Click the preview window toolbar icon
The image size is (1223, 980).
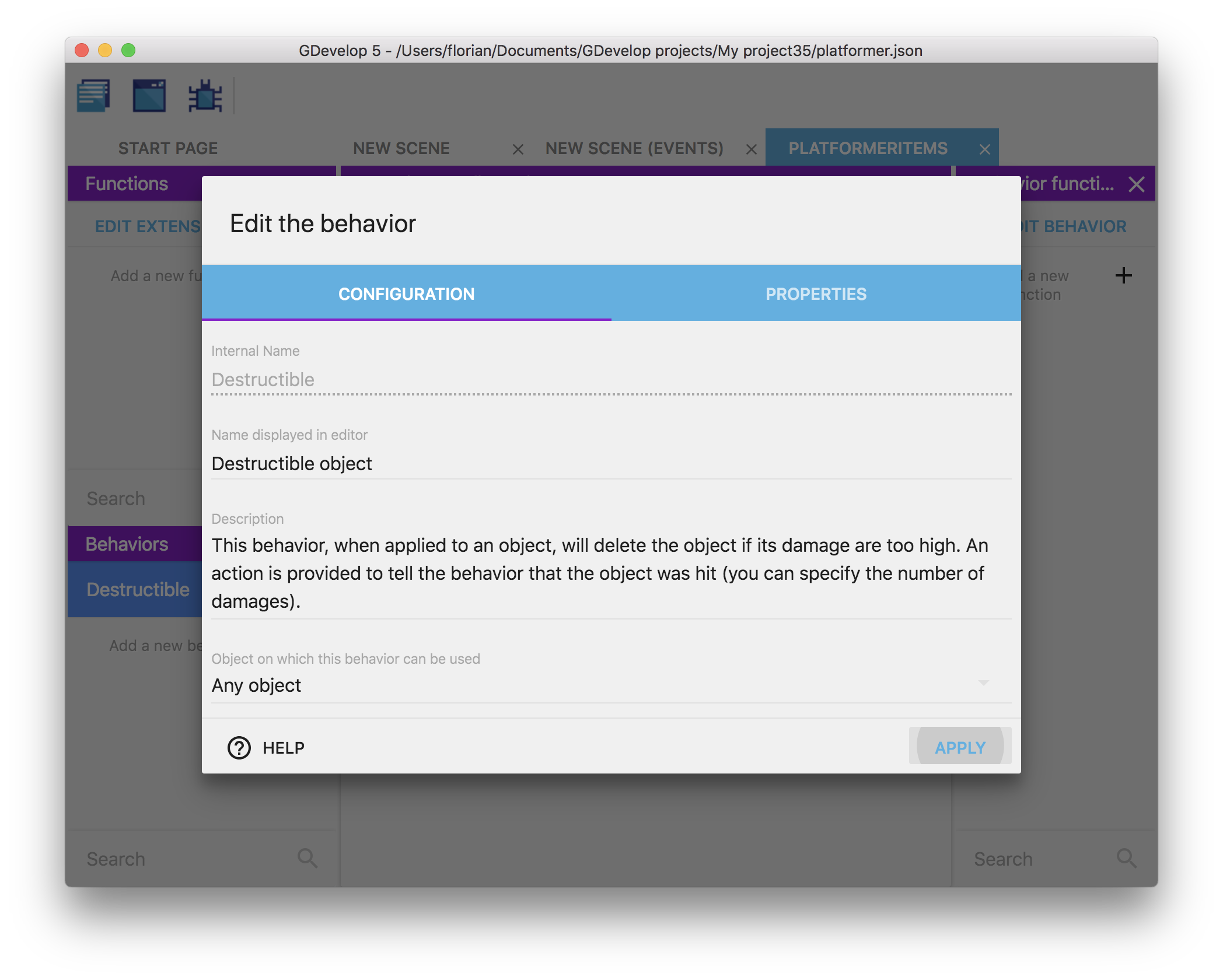click(149, 96)
